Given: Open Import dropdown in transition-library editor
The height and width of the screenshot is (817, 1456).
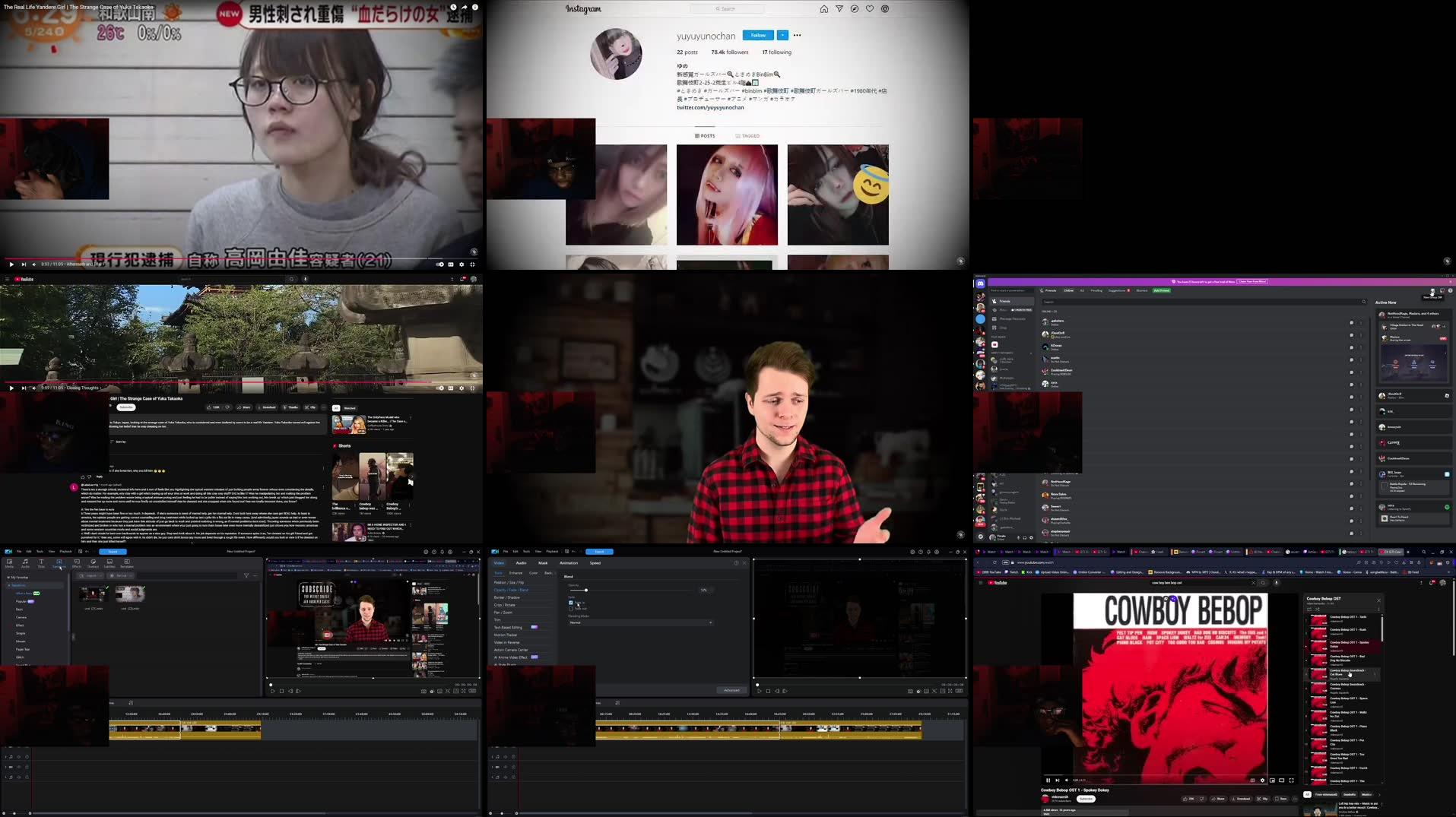Looking at the screenshot, I should pyautogui.click(x=90, y=575).
